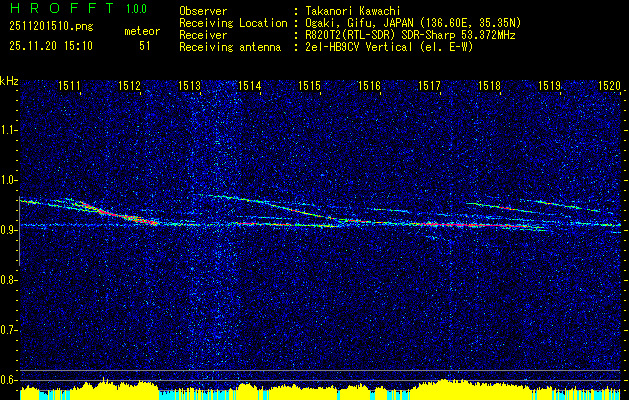Click the version number 1.0.0

coord(136,9)
